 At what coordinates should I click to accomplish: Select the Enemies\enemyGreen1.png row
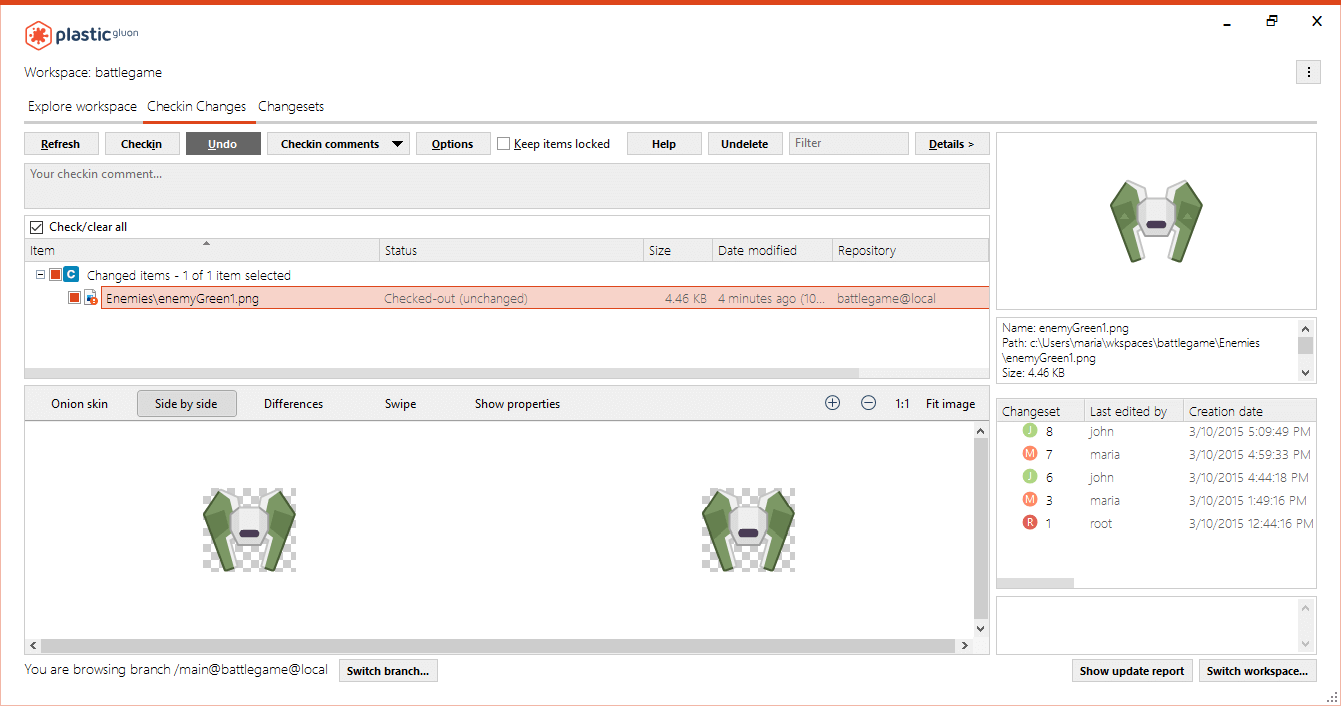pyautogui.click(x=545, y=298)
